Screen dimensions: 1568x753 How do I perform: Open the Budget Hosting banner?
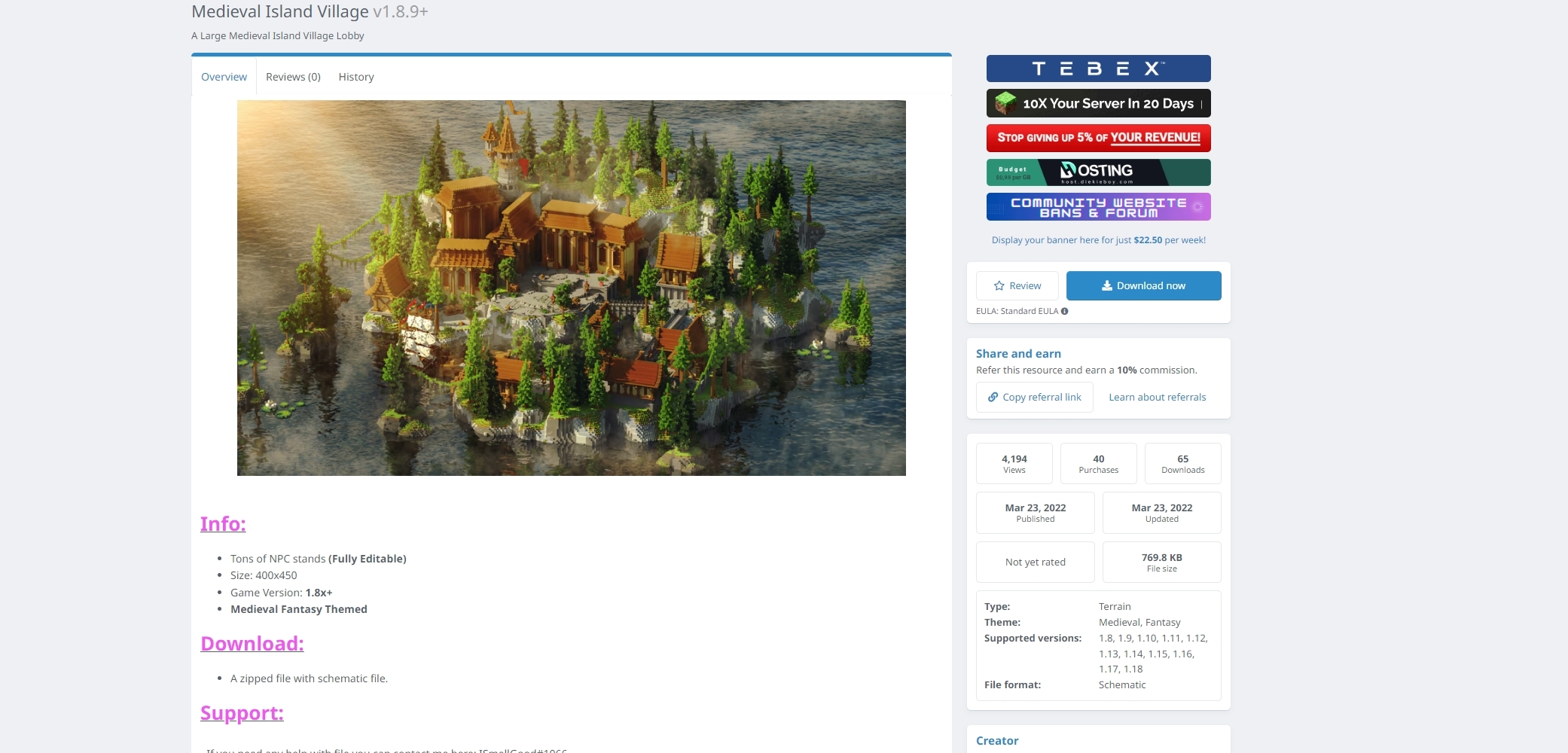tap(1099, 172)
